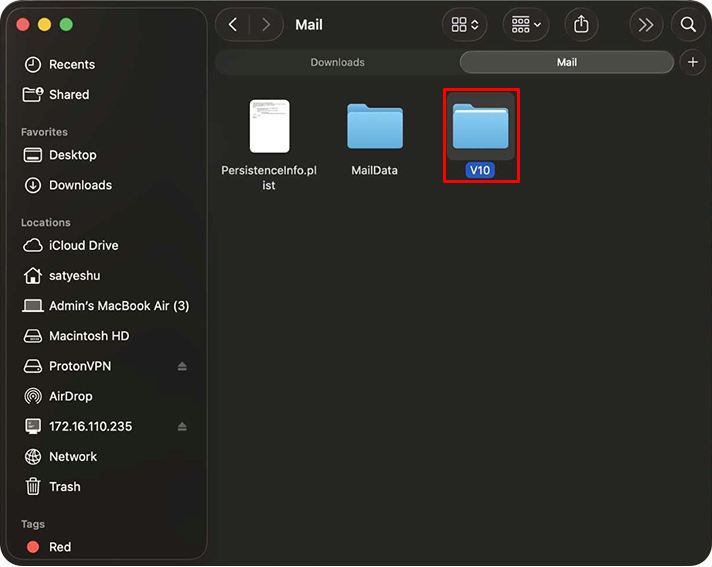Viewport: 712px width, 567px height.
Task: Click the Recents clock icon
Action: coord(33,64)
